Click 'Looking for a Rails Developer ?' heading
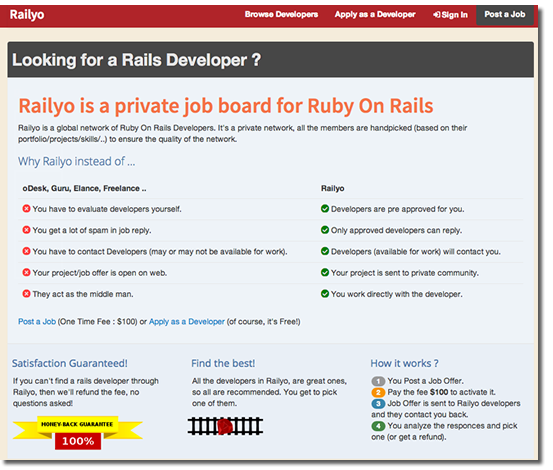Viewport: 553px width, 470px height. (136, 60)
